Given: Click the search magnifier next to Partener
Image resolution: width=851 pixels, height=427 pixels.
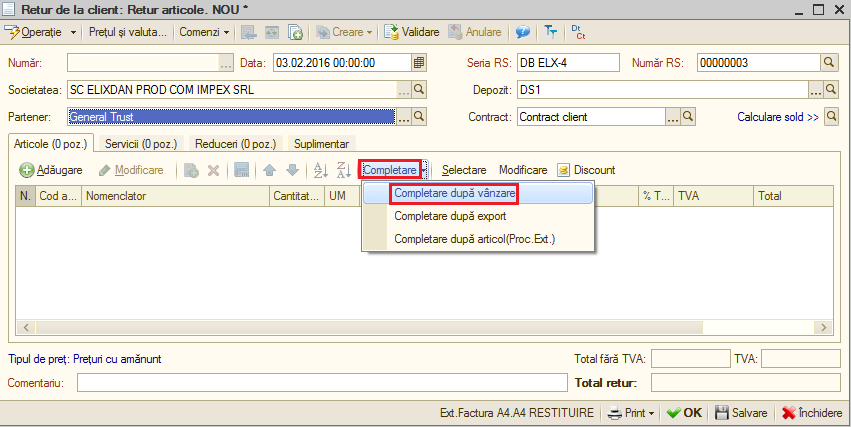Looking at the screenshot, I should click(419, 116).
